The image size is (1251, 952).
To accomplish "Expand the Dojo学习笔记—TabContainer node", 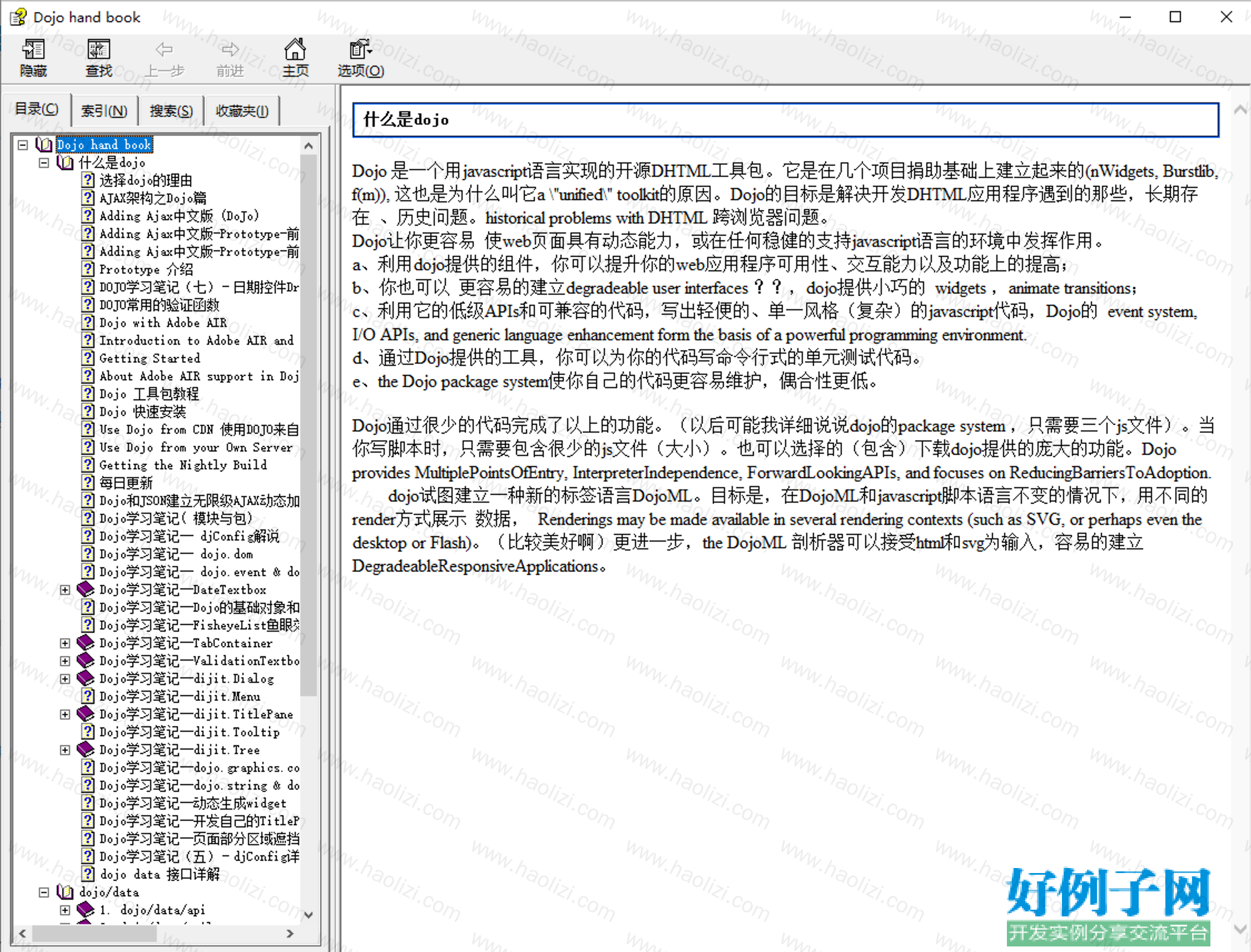I will coord(65,644).
